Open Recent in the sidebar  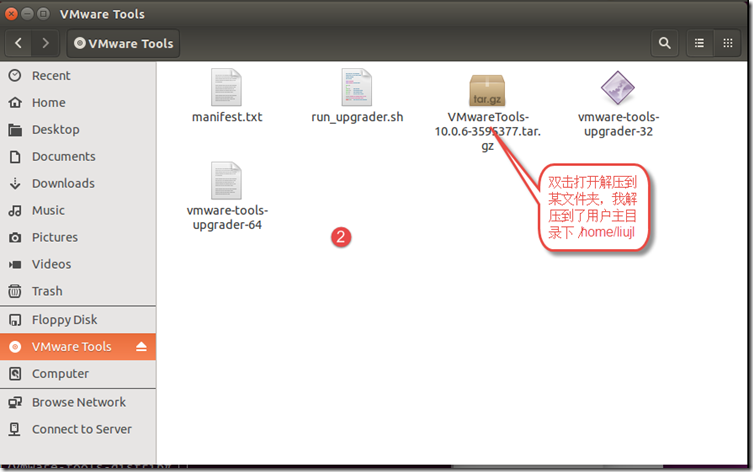[78, 75]
